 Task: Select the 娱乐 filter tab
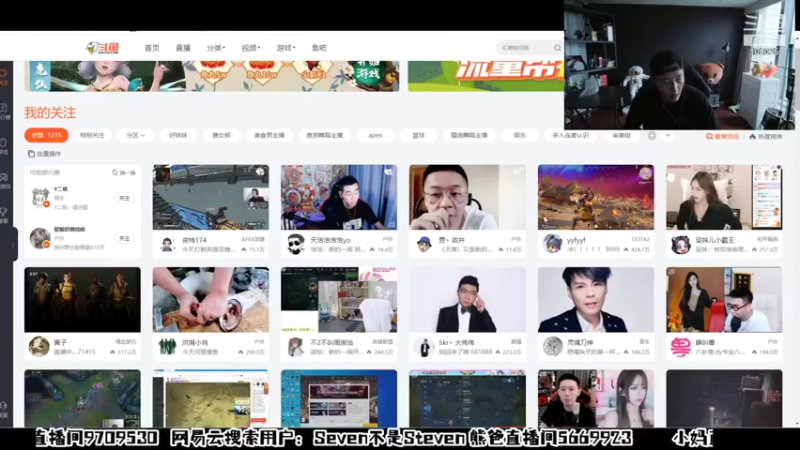click(x=519, y=135)
